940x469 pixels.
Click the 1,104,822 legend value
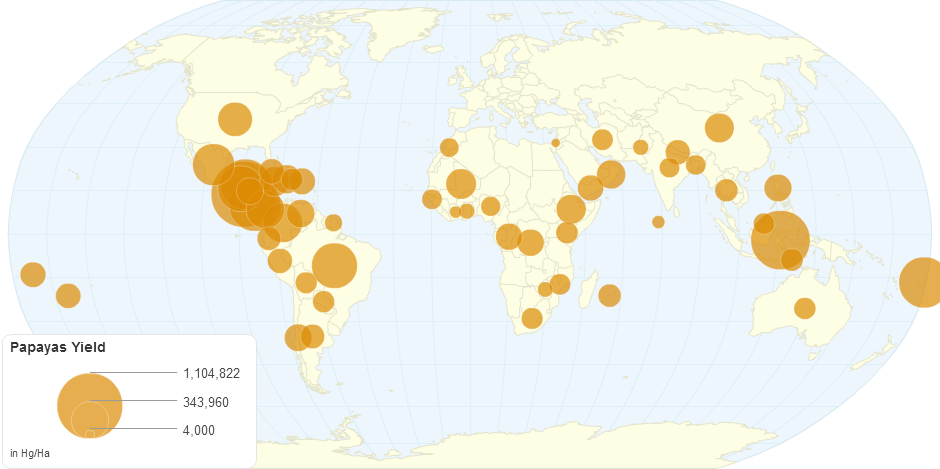(211, 373)
